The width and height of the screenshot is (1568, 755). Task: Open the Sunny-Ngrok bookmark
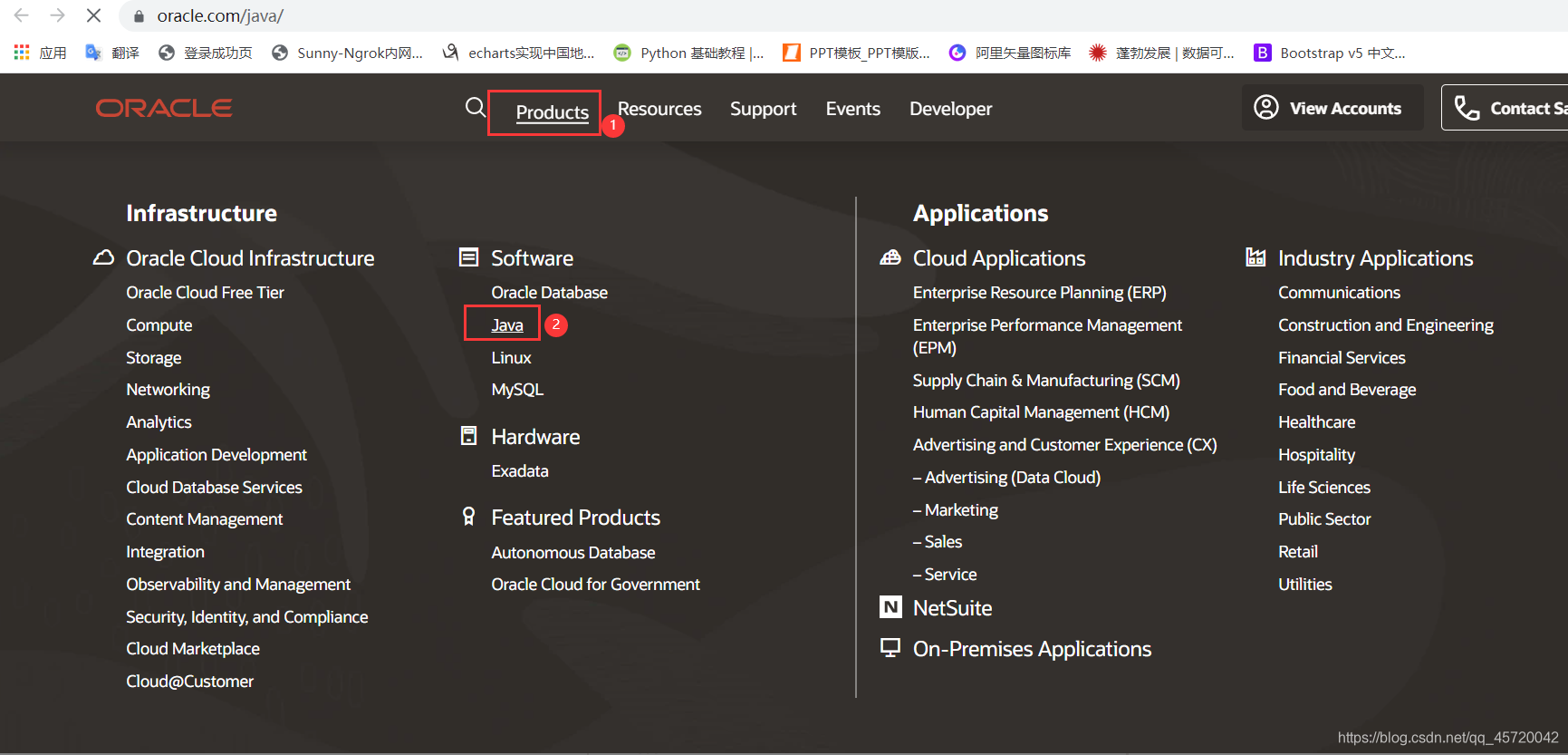coord(347,53)
